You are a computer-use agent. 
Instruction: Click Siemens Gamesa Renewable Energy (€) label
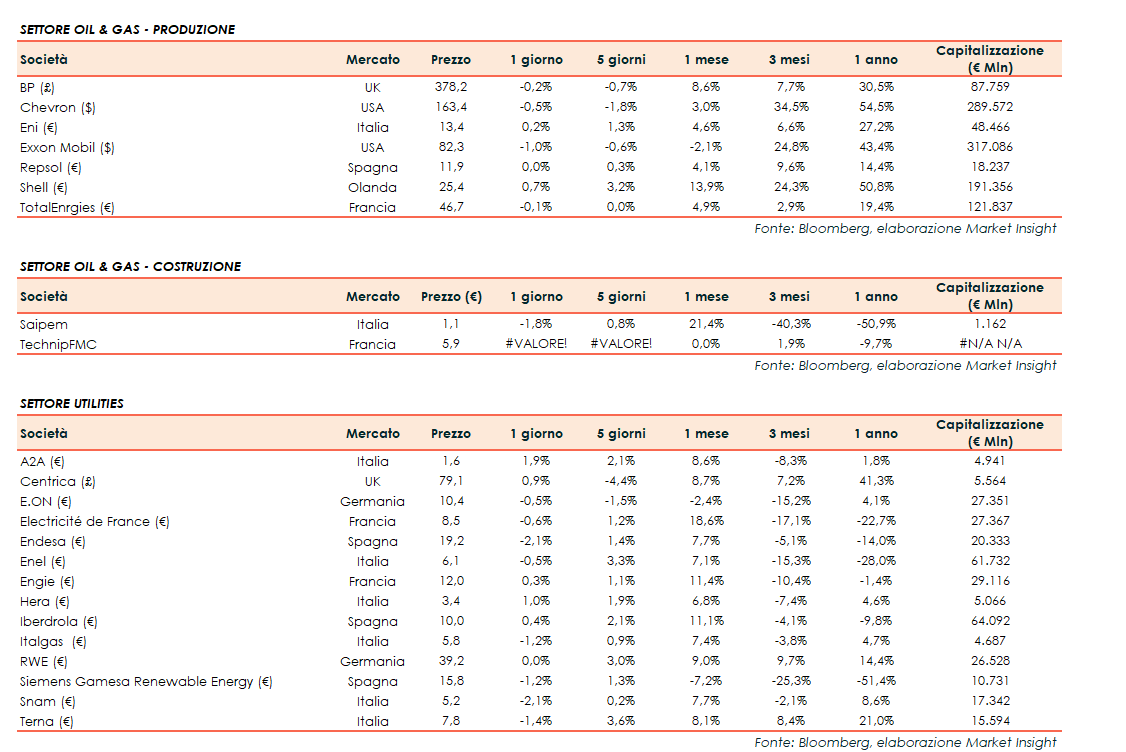coord(146,681)
